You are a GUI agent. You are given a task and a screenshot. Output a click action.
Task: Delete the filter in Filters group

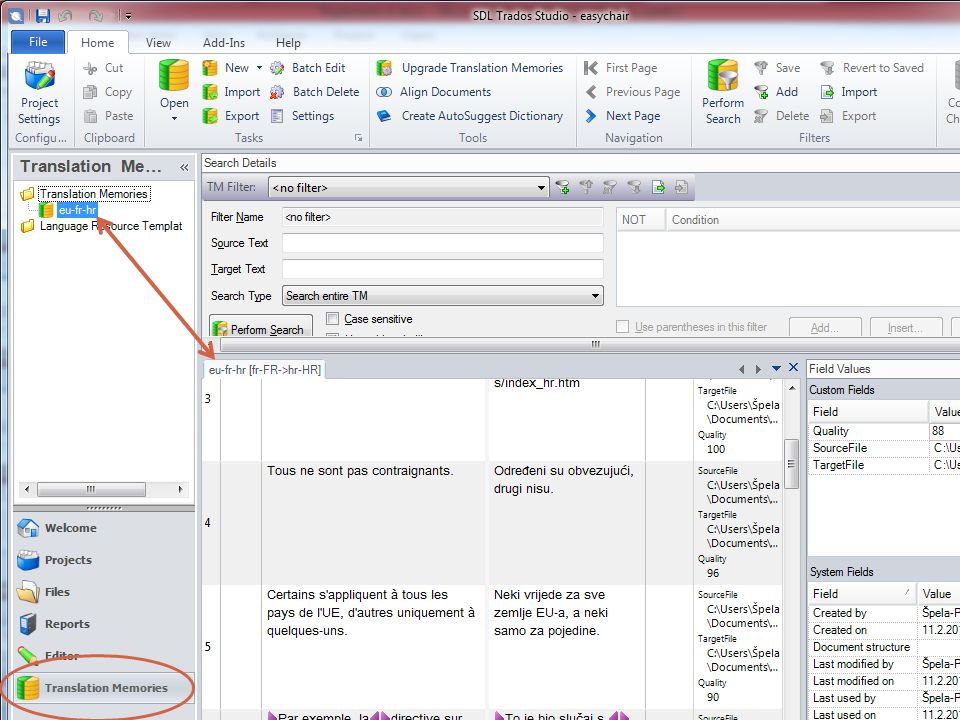[781, 116]
